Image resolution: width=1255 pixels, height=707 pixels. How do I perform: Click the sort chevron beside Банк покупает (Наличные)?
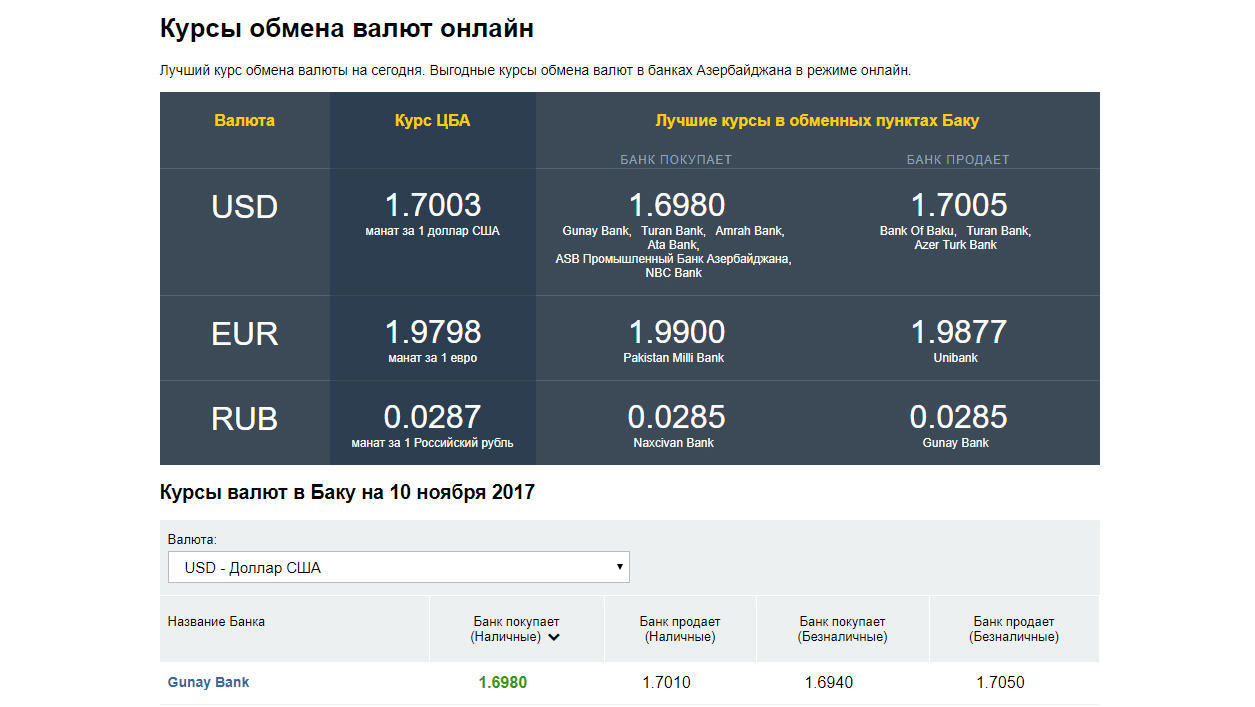coord(554,637)
